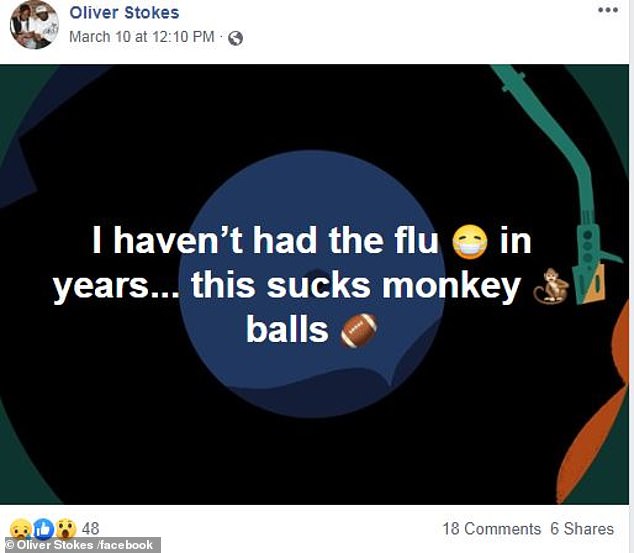Click the wow reaction emoji icon
Screen dimensions: 634x553
[x=66, y=529]
